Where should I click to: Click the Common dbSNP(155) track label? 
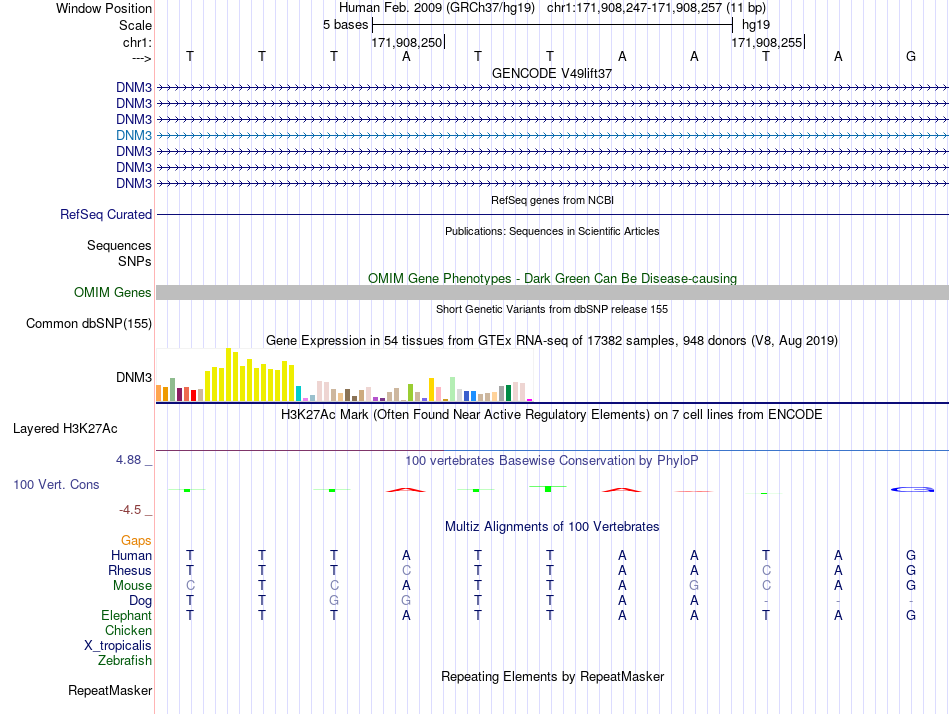point(89,324)
